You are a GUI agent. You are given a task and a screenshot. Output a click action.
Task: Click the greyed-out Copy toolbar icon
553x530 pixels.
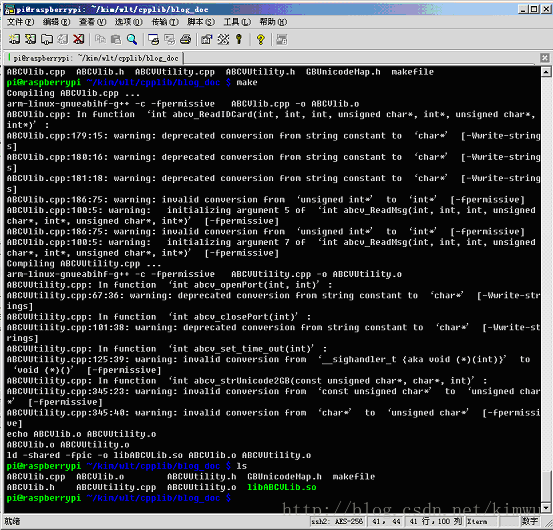[x=101, y=39]
